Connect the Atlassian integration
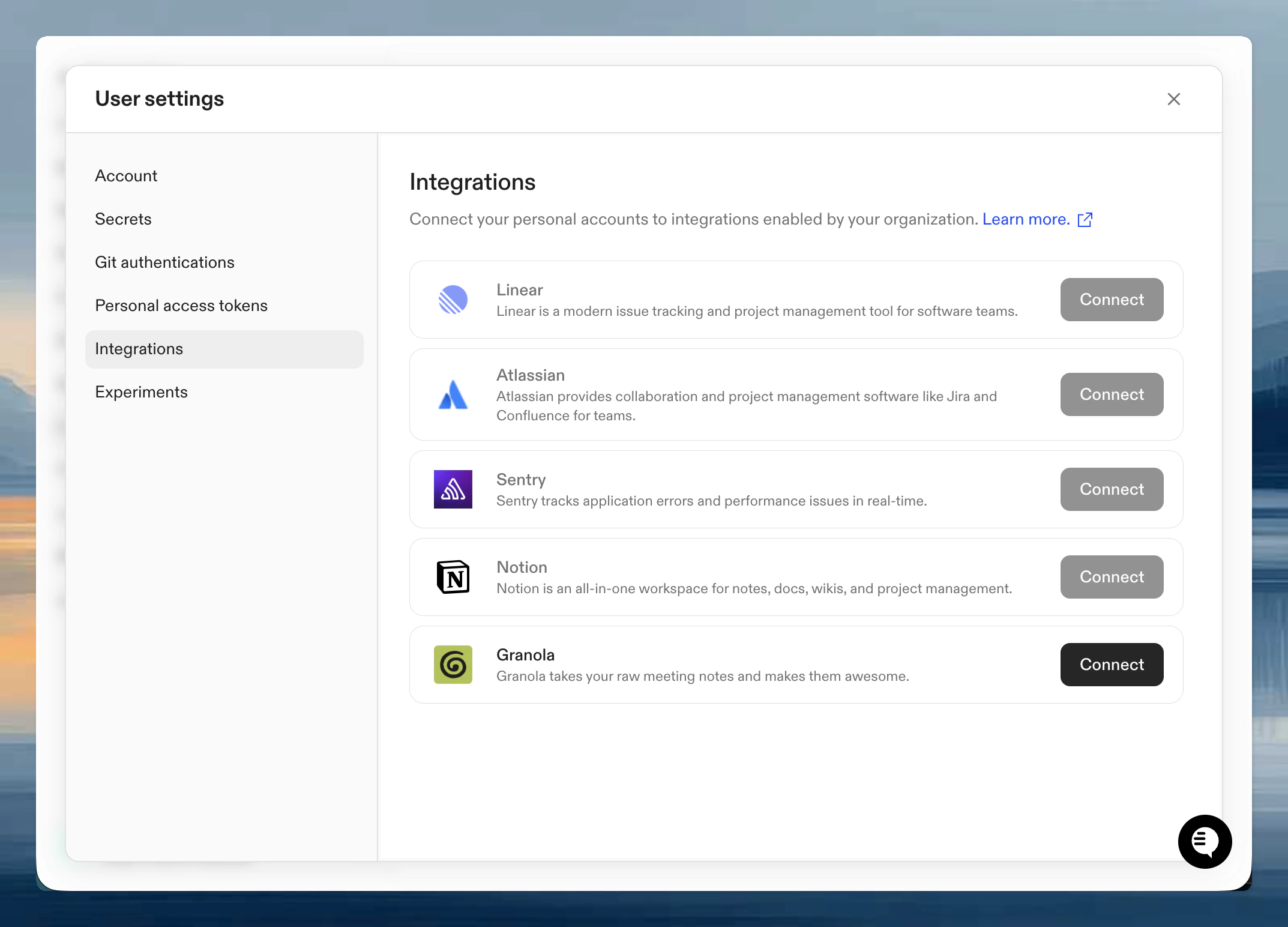The width and height of the screenshot is (1288, 927). tap(1112, 394)
